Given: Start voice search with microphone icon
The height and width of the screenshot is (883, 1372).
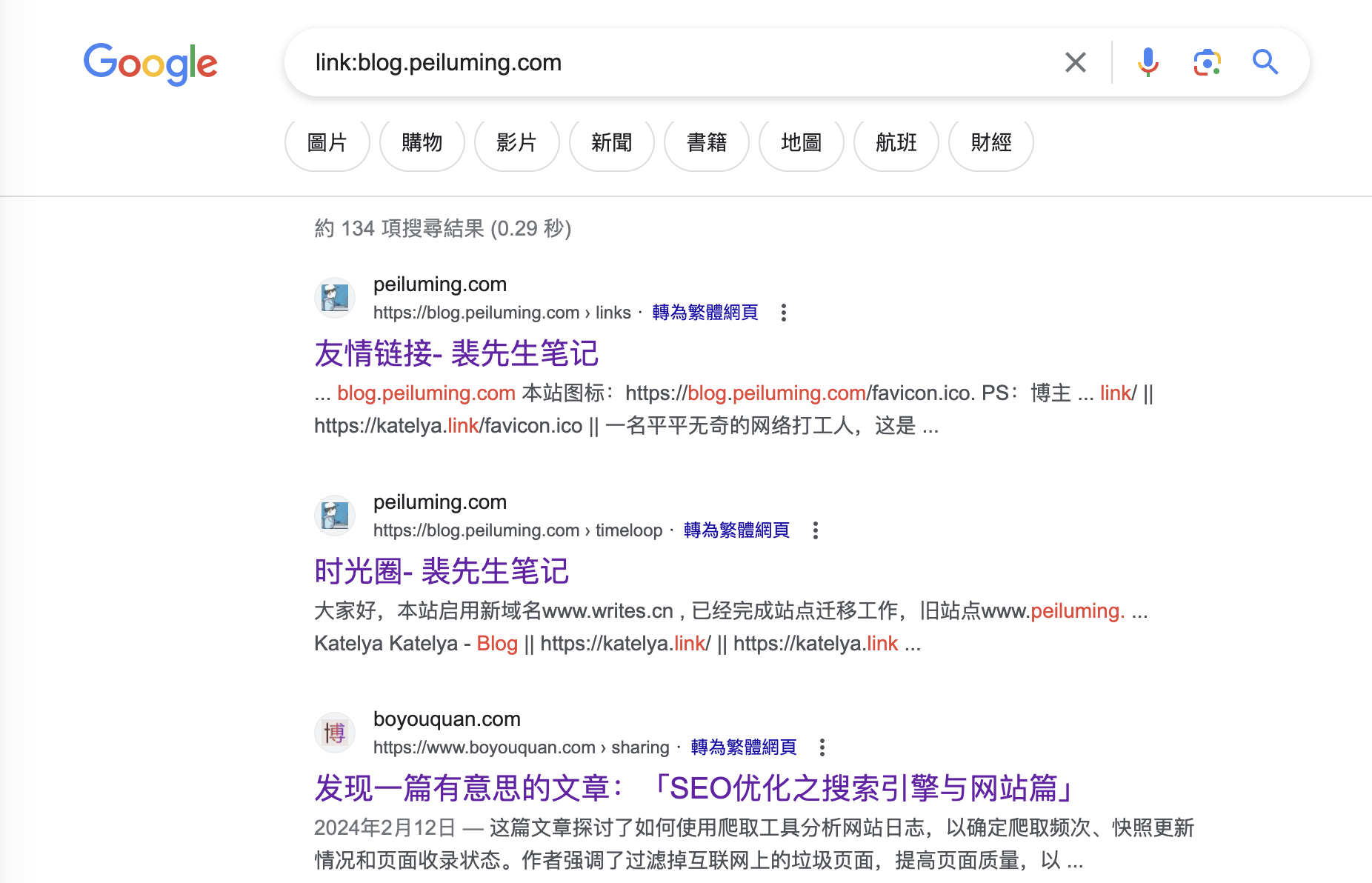Looking at the screenshot, I should (x=1148, y=62).
